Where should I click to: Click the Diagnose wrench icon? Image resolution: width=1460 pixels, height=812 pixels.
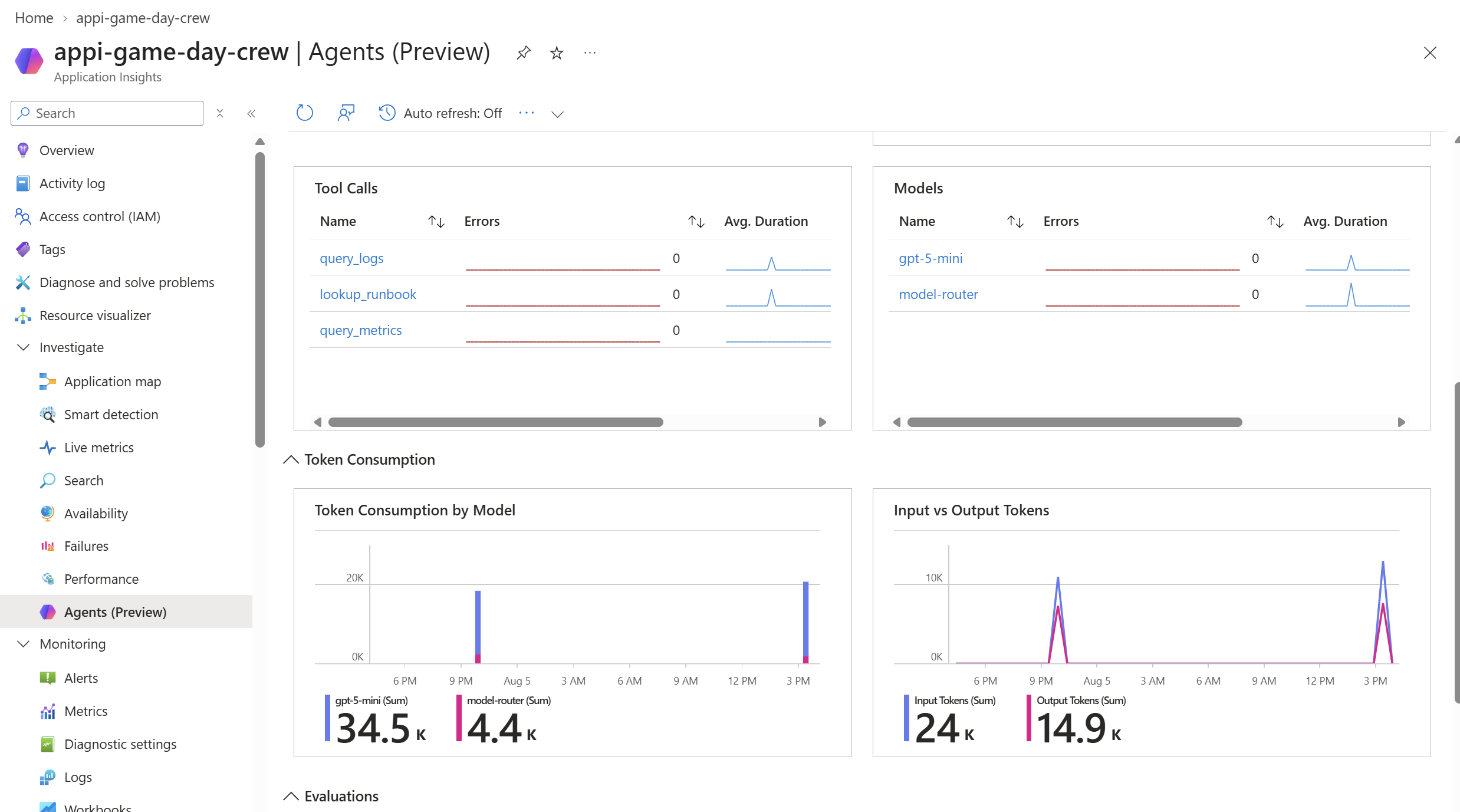pyautogui.click(x=23, y=282)
